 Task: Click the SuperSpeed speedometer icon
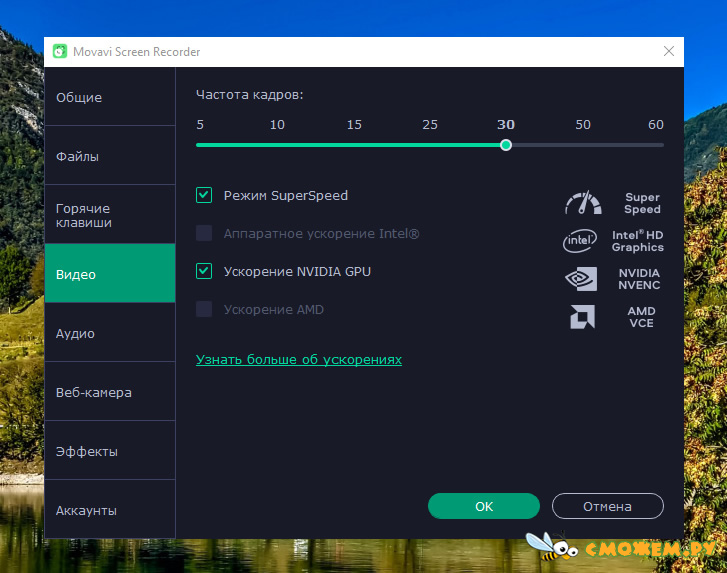point(583,203)
